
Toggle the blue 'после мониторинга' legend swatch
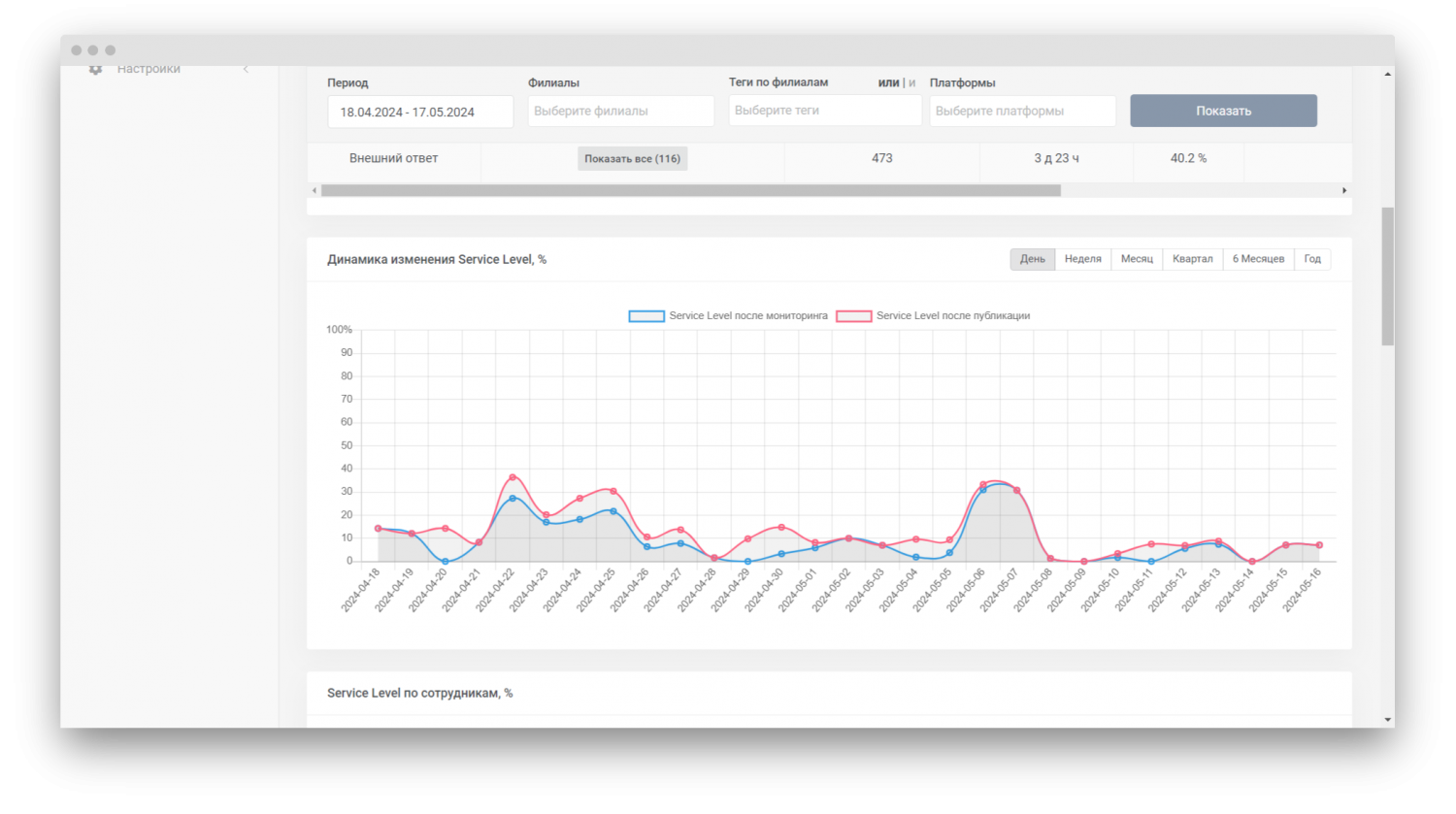[x=646, y=316]
